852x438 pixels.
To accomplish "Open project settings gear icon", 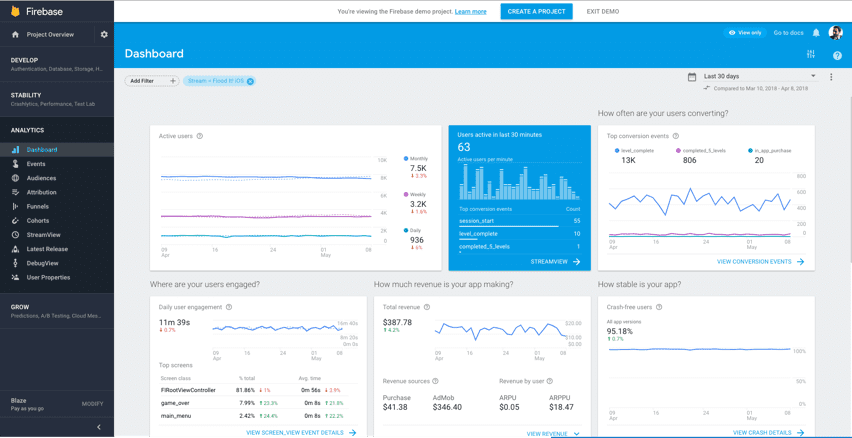I will coord(104,34).
